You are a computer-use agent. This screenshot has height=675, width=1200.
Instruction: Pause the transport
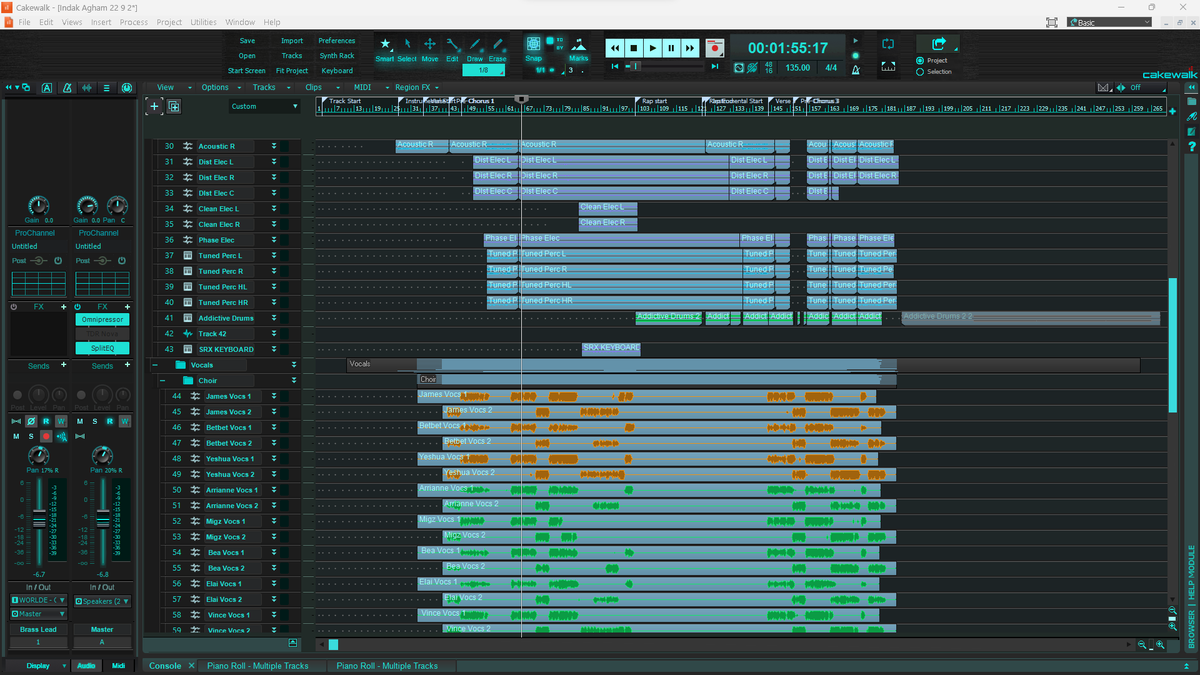[671, 47]
